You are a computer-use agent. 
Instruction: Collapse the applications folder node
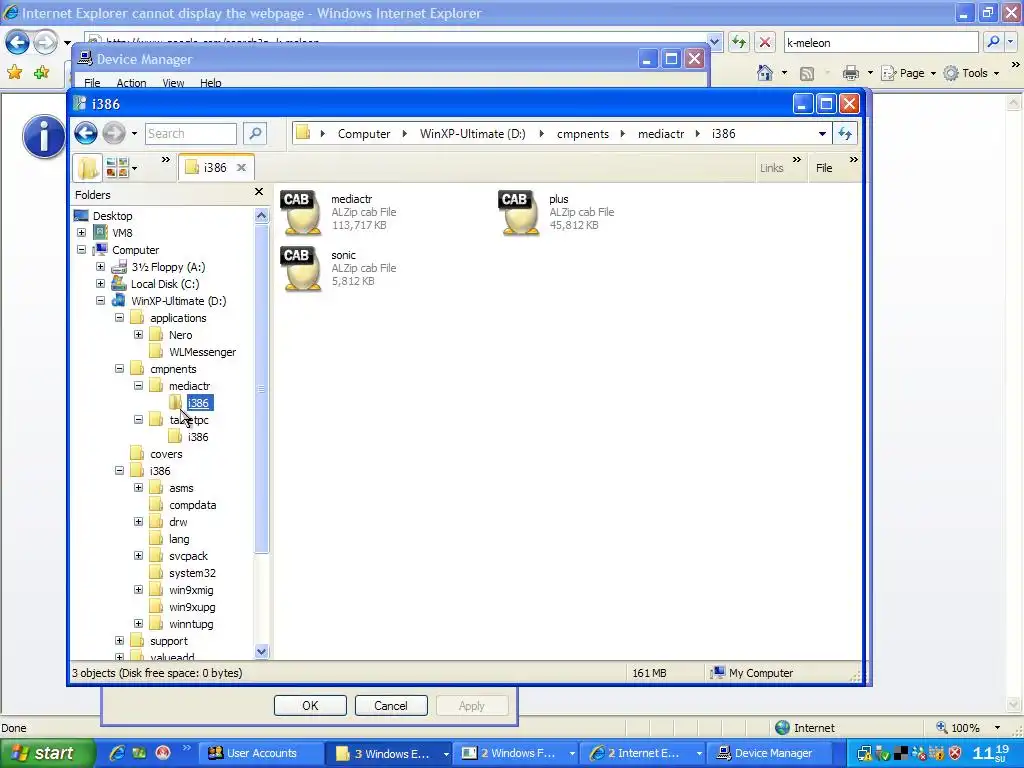(x=119, y=317)
